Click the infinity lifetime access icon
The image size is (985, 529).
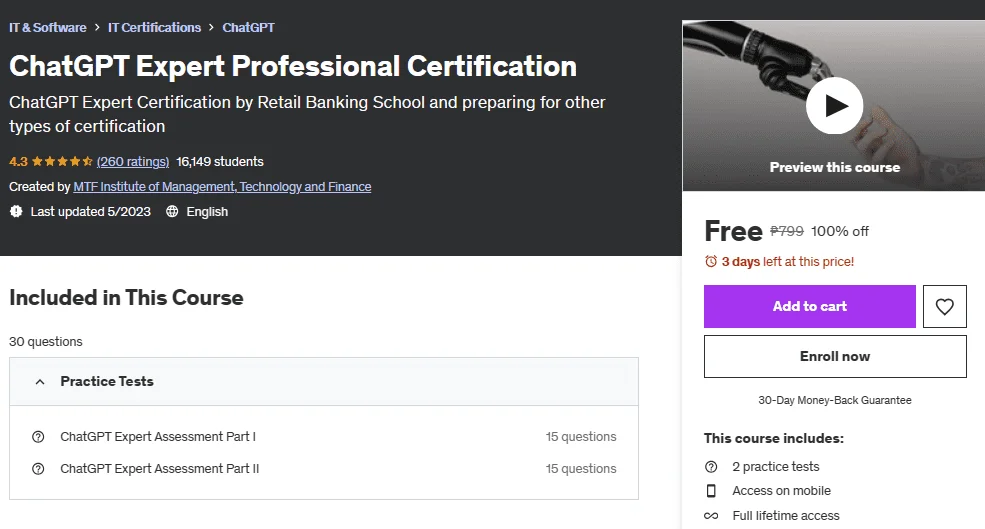pos(711,516)
